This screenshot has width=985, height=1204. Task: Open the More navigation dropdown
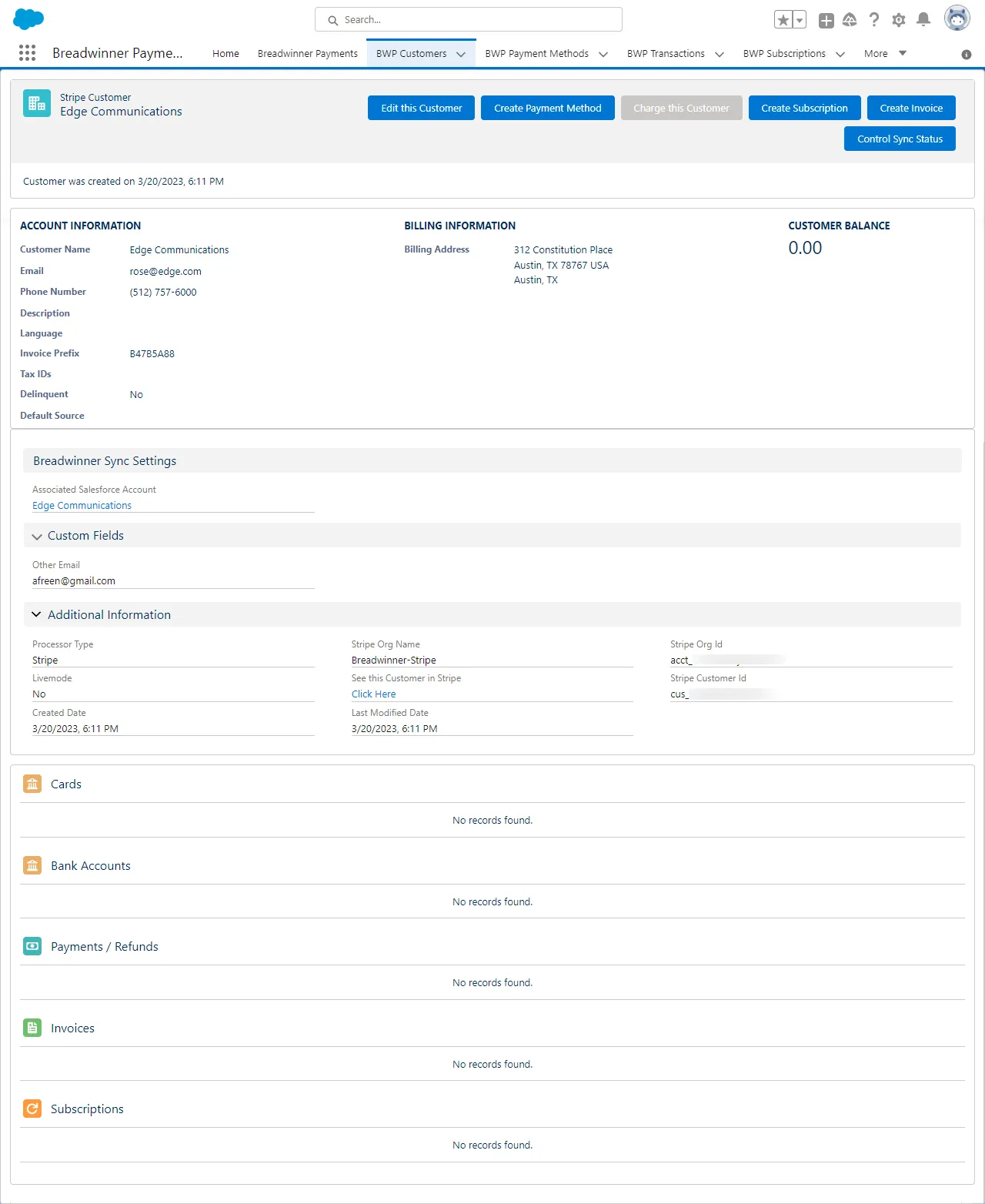click(885, 53)
